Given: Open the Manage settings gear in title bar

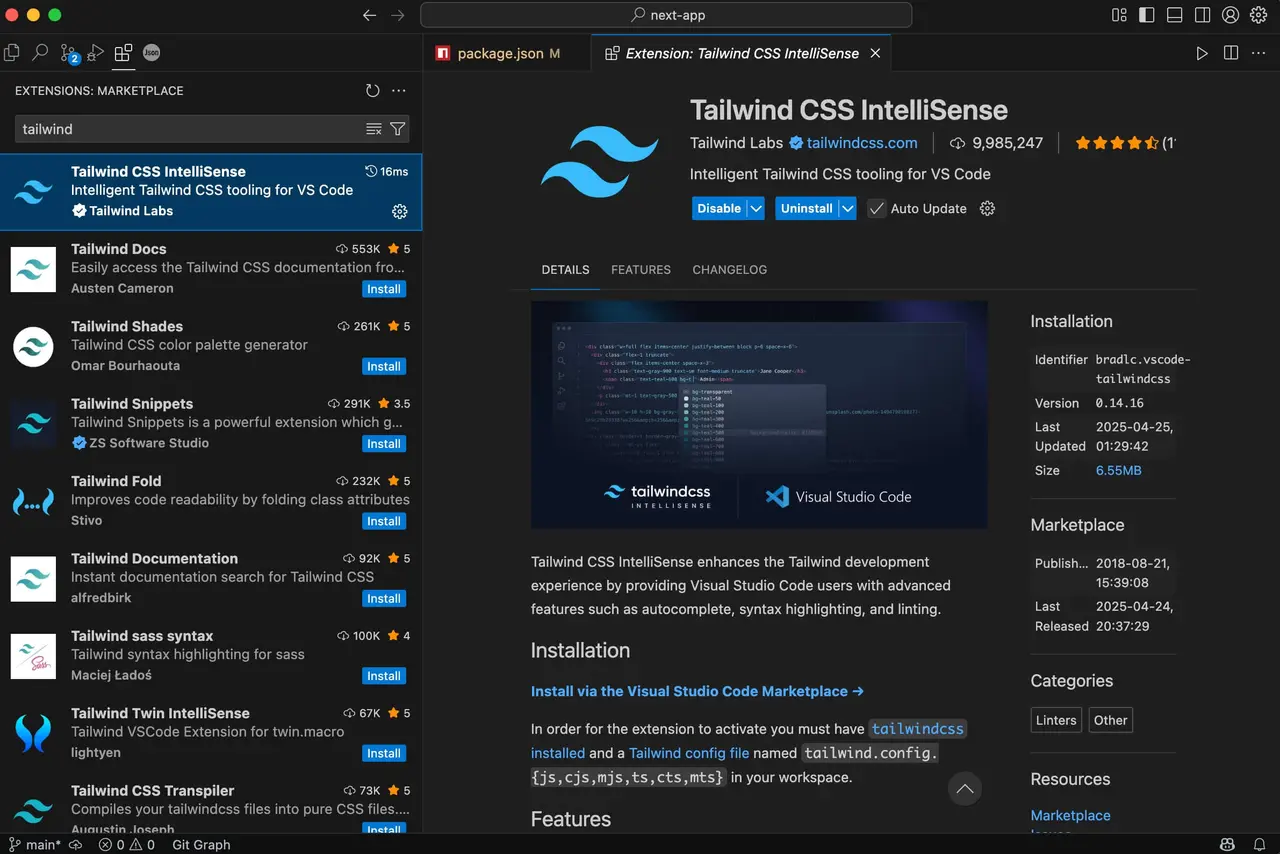Looking at the screenshot, I should 1259,15.
